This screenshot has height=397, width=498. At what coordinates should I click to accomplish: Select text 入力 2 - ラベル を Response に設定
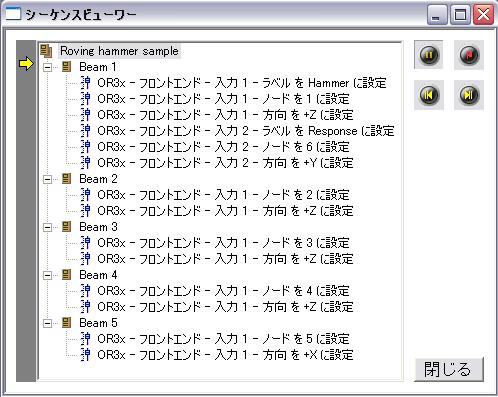click(305, 131)
